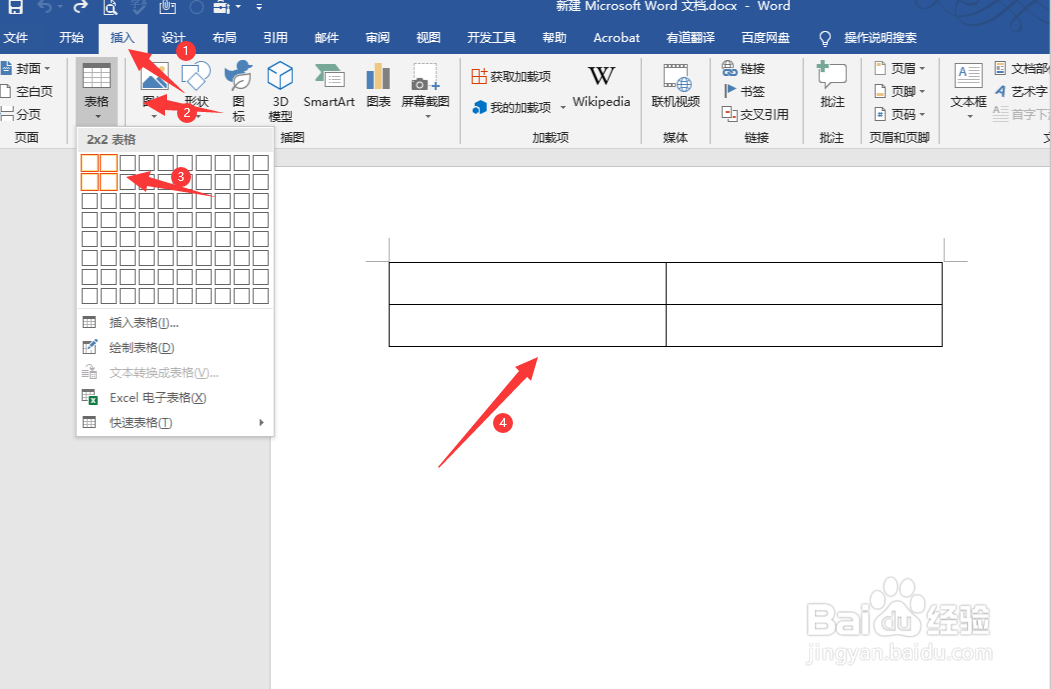Click the 交叉引用 cross-reference icon
This screenshot has height=689, width=1051.
coord(748,112)
